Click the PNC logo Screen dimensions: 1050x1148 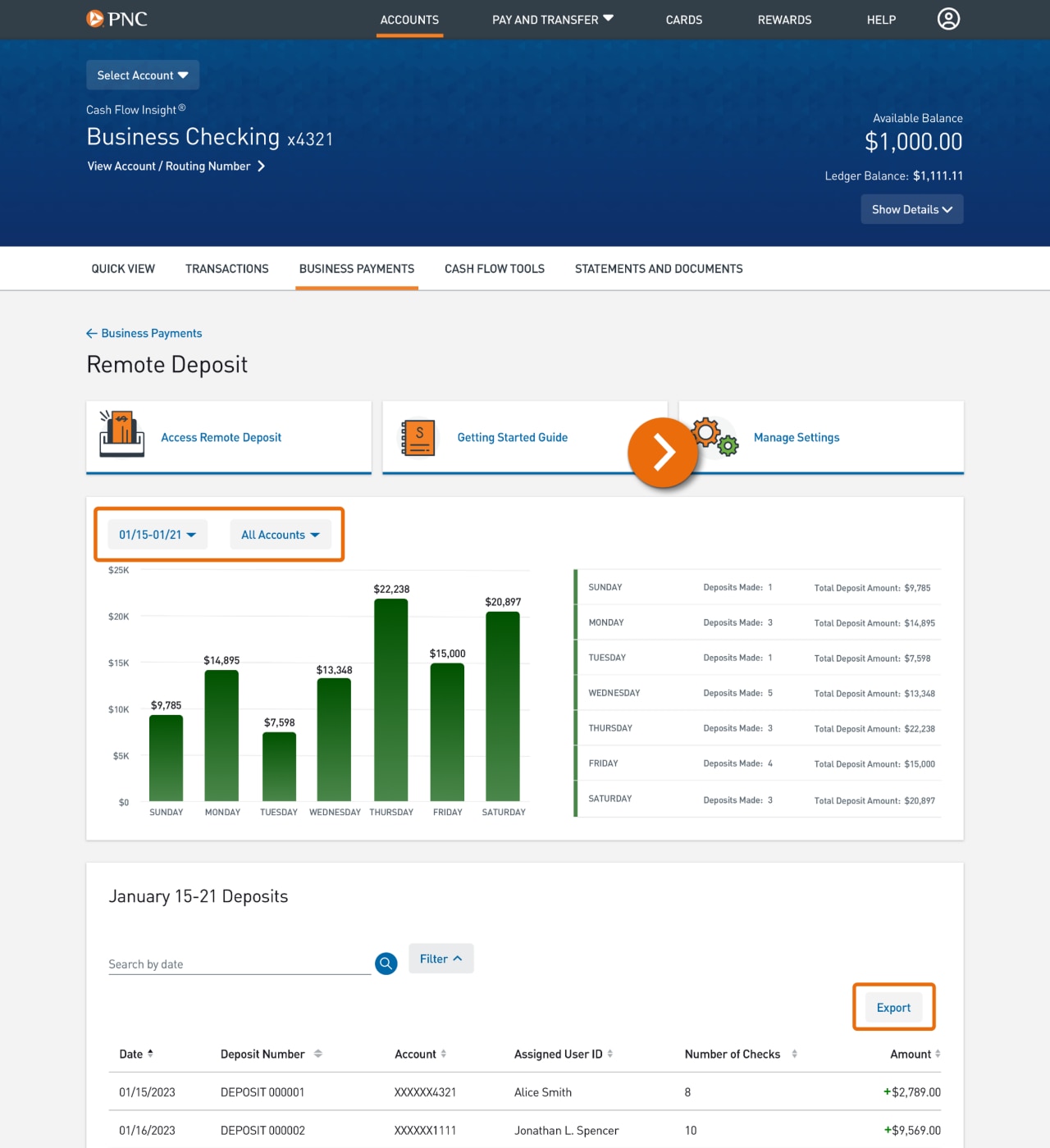click(x=117, y=18)
